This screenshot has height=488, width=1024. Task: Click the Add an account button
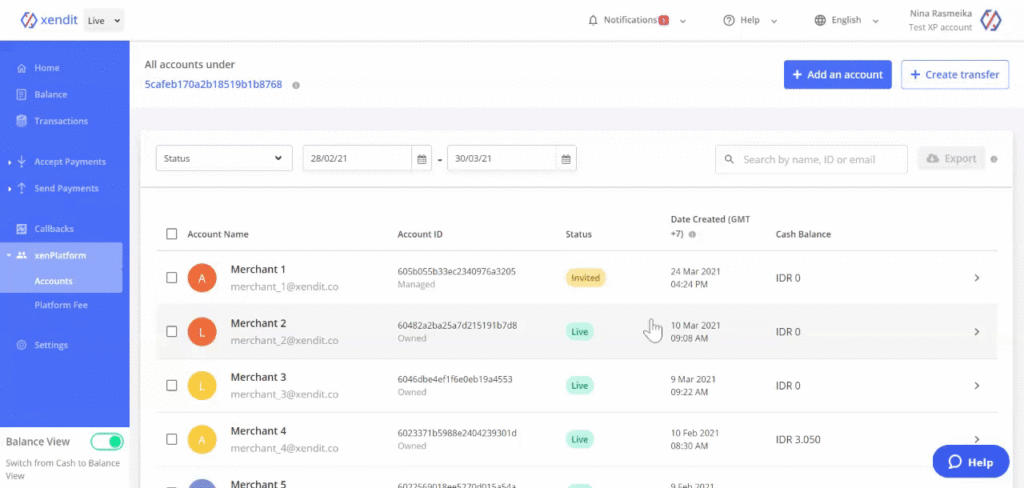click(837, 74)
